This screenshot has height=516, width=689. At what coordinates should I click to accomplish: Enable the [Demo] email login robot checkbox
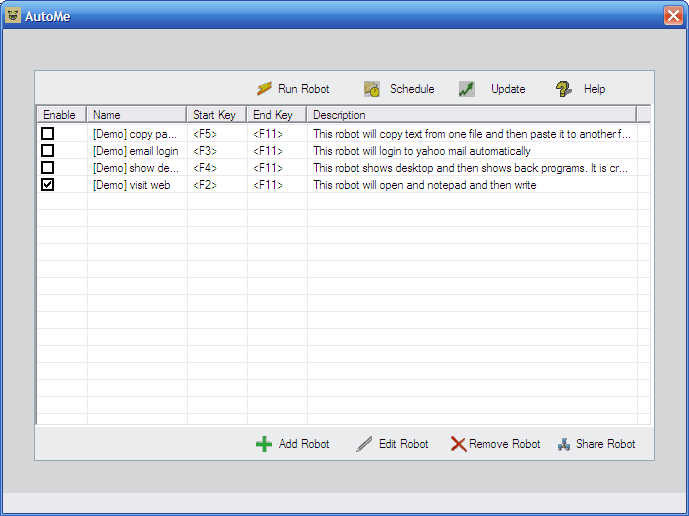tap(47, 151)
